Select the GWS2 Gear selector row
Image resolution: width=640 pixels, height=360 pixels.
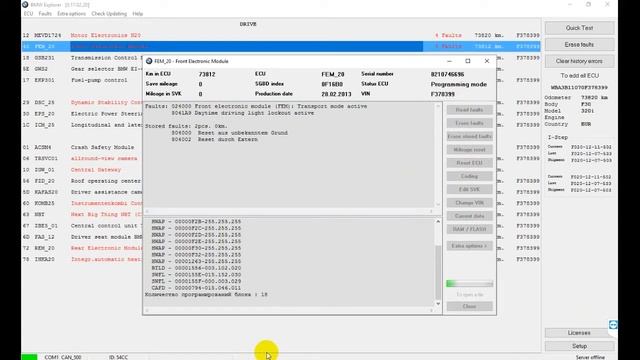coord(82,69)
